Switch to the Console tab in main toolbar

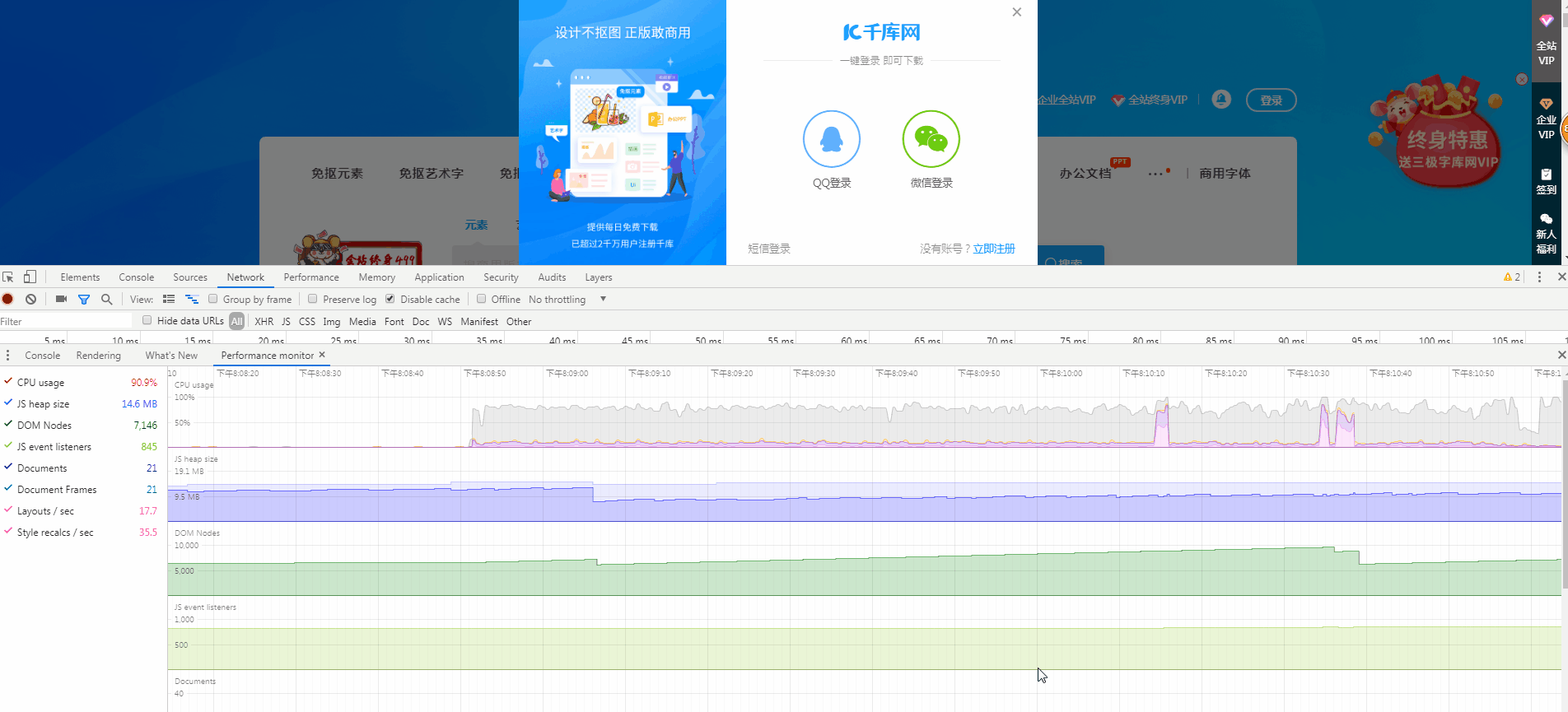coord(137,277)
